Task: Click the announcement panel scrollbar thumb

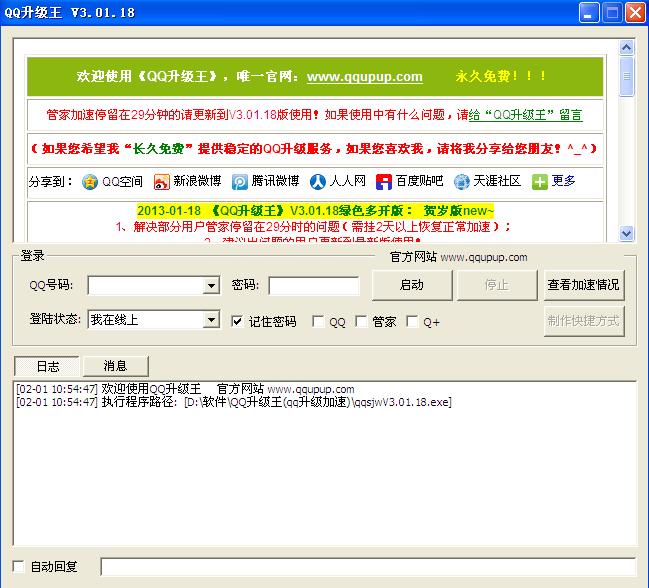Action: [x=627, y=76]
